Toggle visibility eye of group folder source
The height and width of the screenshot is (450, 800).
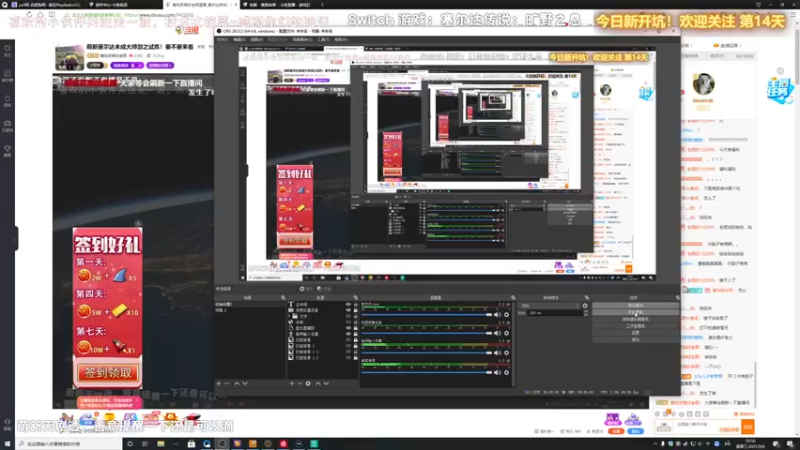tap(348, 316)
